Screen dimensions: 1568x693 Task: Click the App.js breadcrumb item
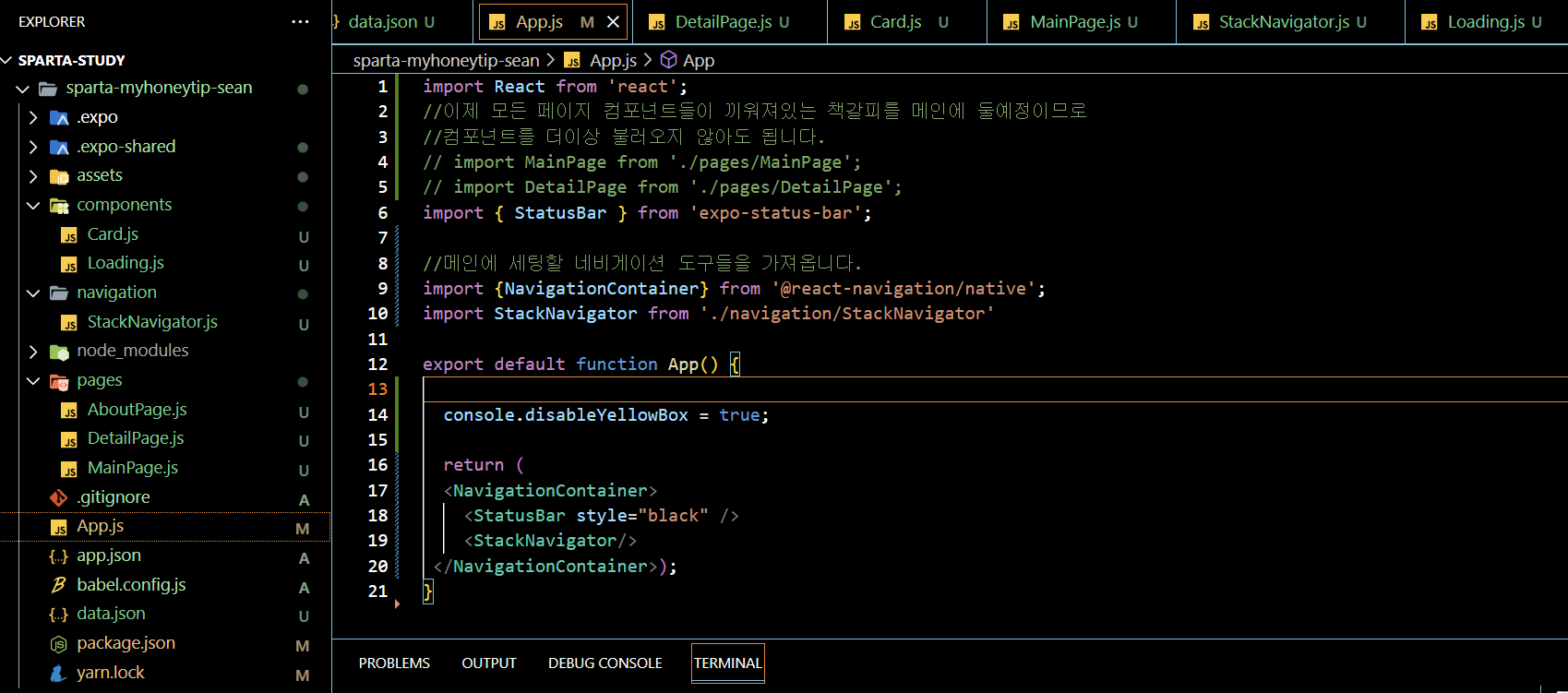tap(613, 60)
